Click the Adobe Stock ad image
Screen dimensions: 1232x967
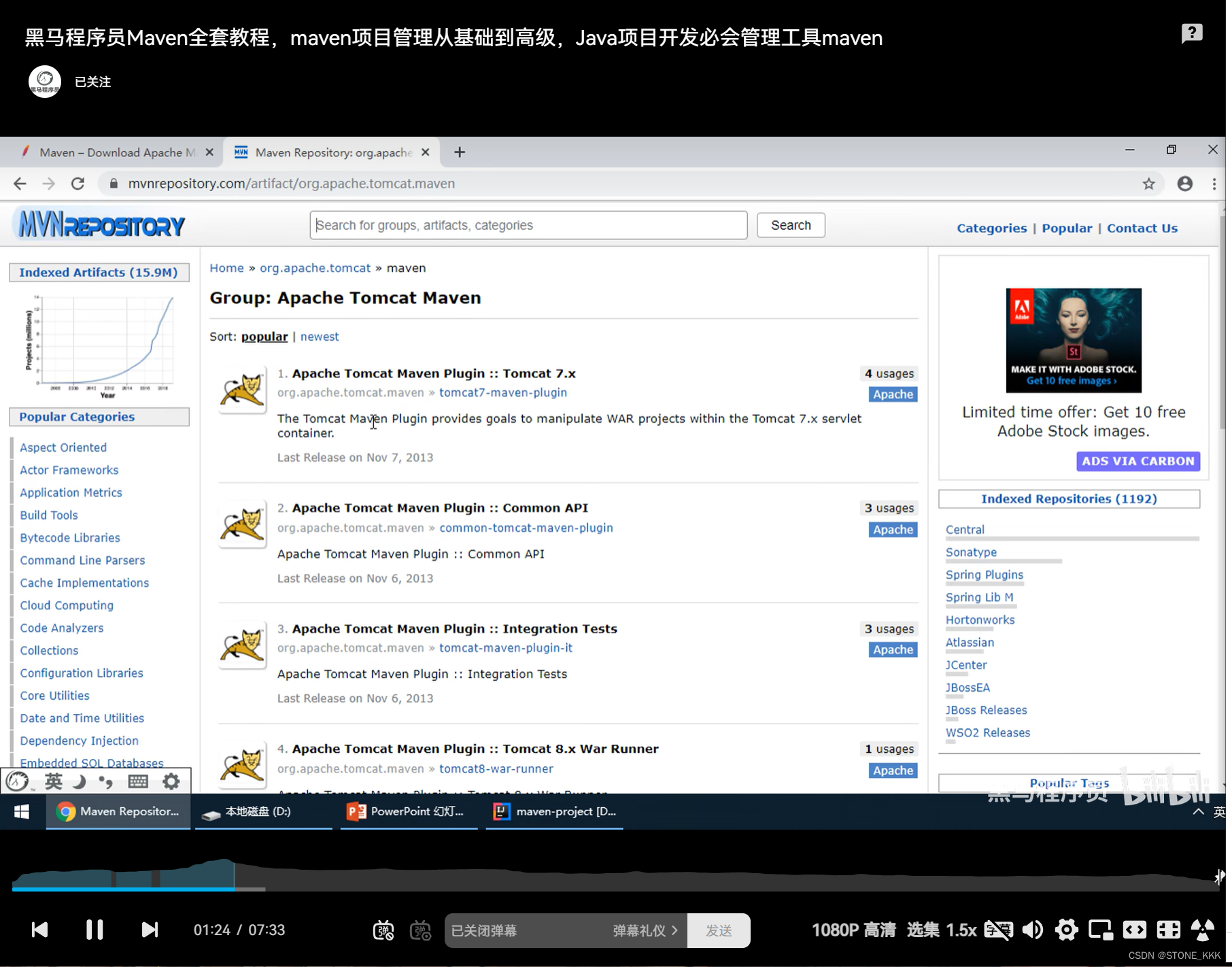(1074, 340)
